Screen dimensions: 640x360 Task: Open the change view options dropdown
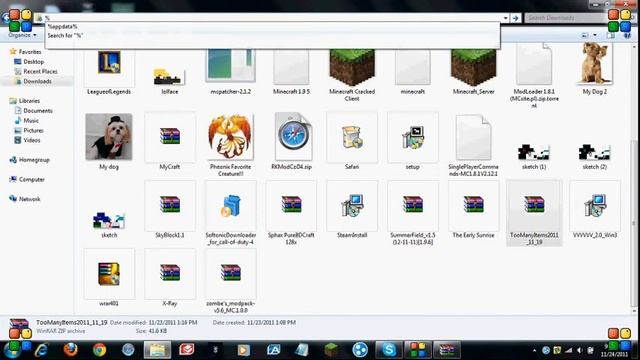coord(595,35)
